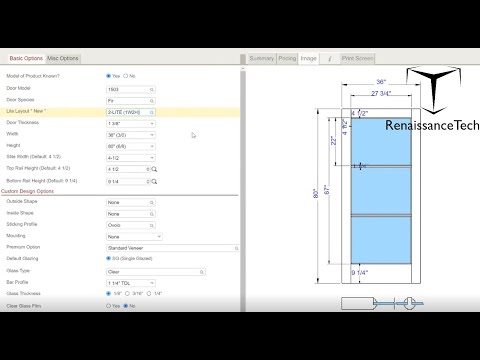Click the Custom Design Options section heading
The image size is (480, 360).
pyautogui.click(x=27, y=191)
